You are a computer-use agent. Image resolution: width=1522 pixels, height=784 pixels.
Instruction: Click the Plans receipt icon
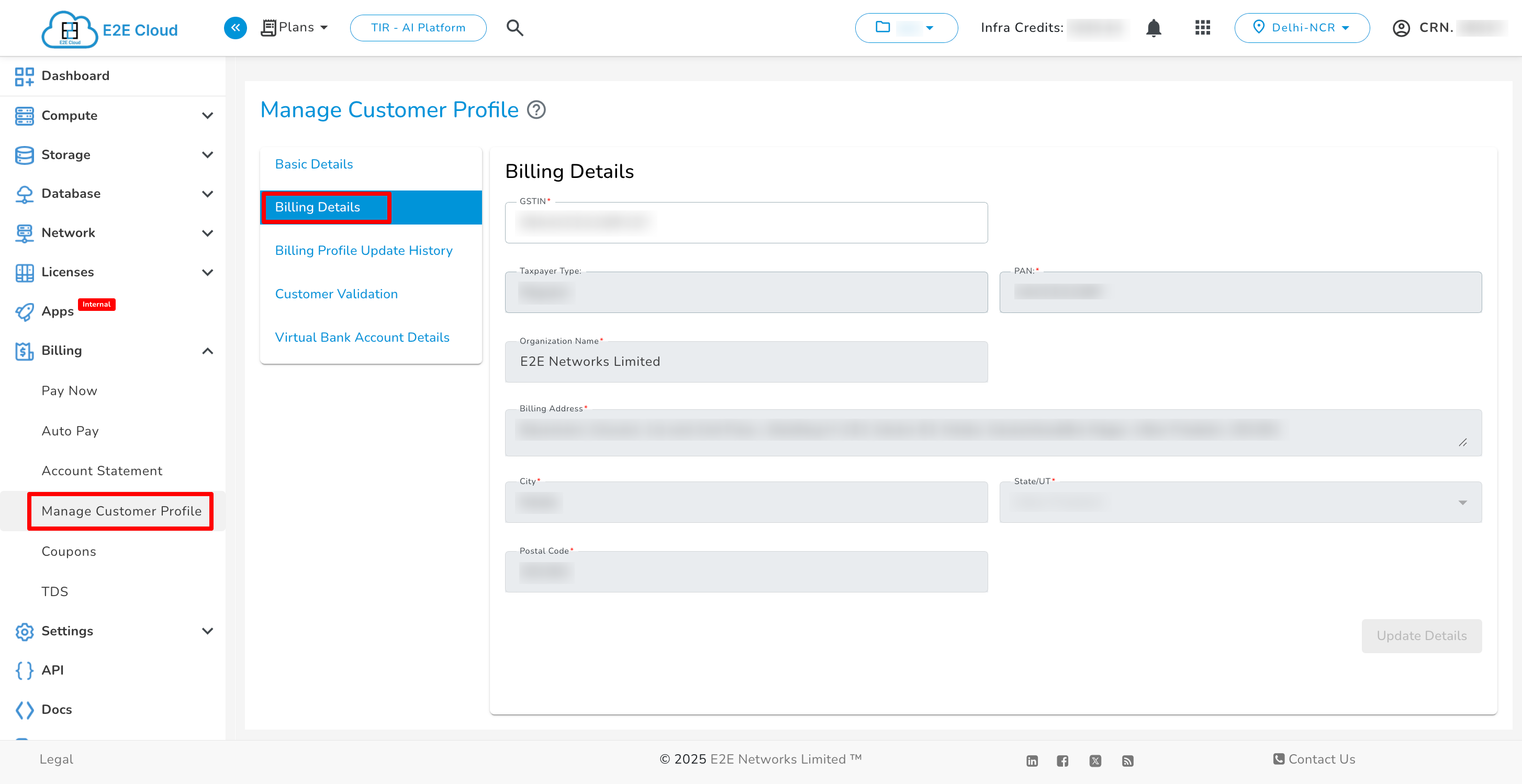268,28
